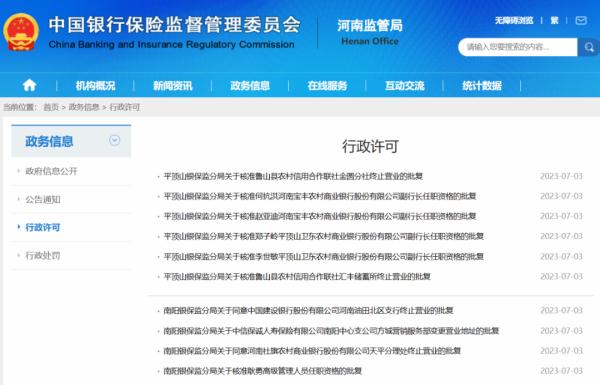Viewport: 600px width, 385px height.
Task: Select 公告通知 in sidebar
Action: click(43, 199)
